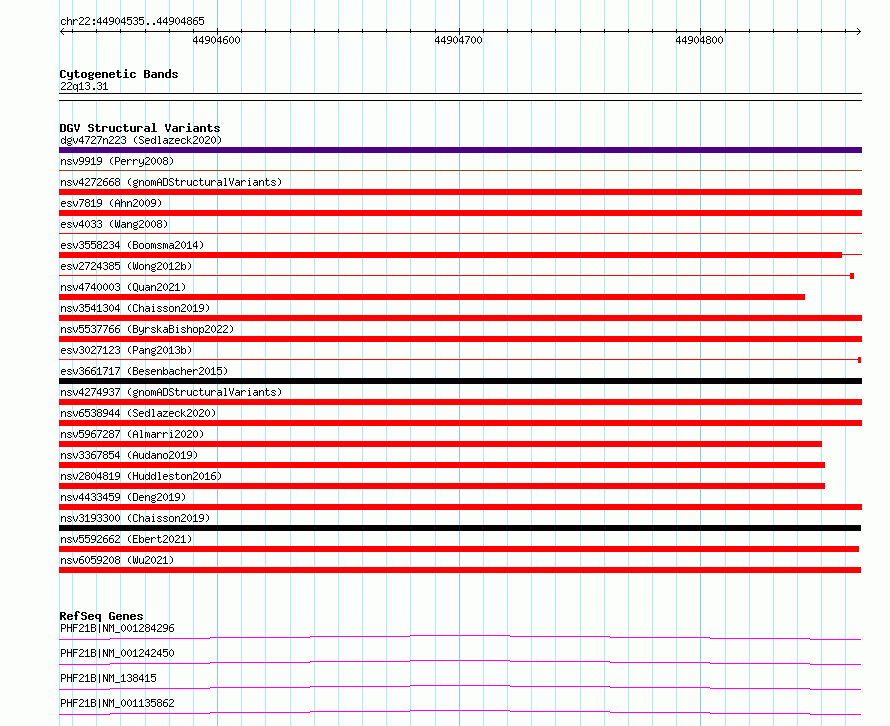Click small red block on esv2724385 track
Viewport: 890px width, 726px height.
coord(852,276)
